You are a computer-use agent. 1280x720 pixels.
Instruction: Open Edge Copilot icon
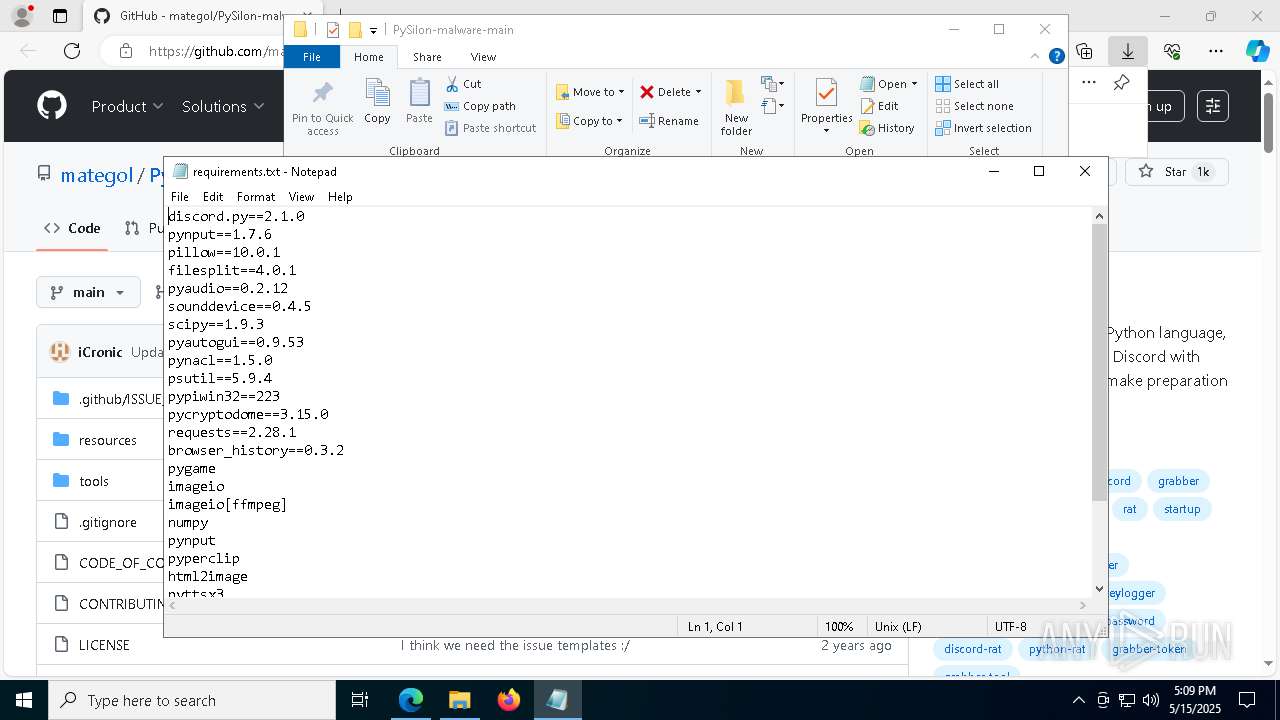click(x=1257, y=51)
